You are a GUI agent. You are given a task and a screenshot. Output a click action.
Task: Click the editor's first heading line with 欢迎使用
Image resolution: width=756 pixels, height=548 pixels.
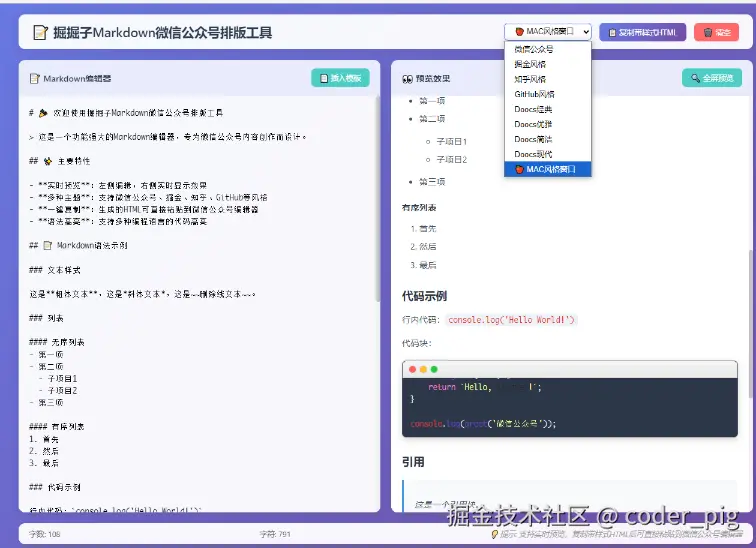pos(126,113)
